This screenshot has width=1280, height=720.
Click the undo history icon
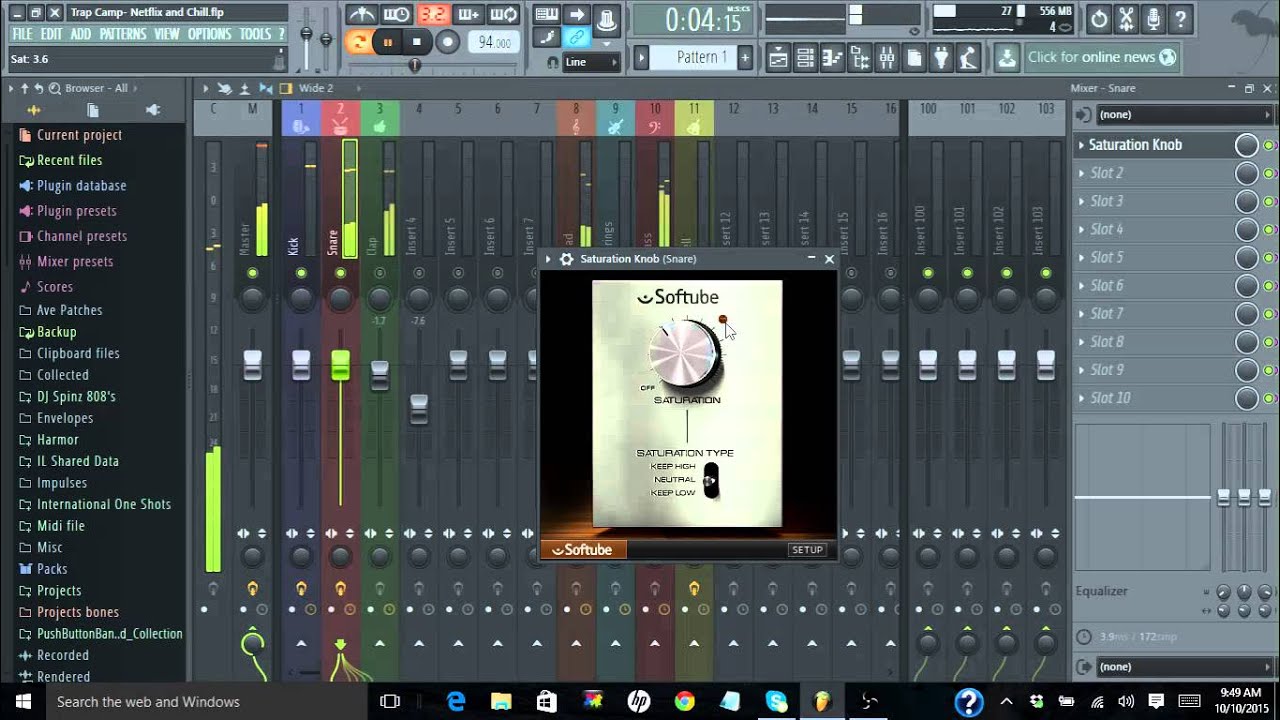[x=1099, y=18]
